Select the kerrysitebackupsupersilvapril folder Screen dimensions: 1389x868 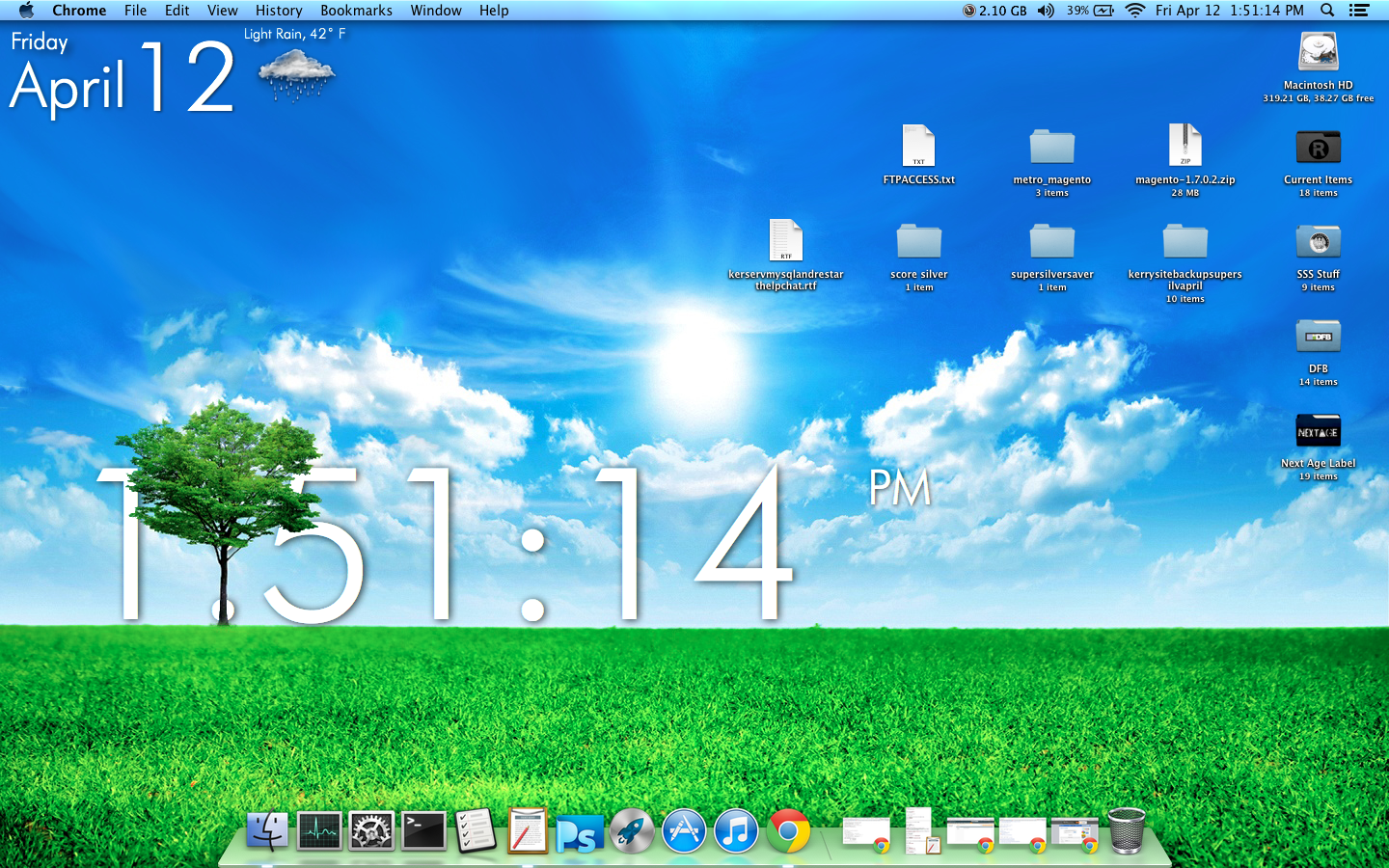pos(1185,241)
